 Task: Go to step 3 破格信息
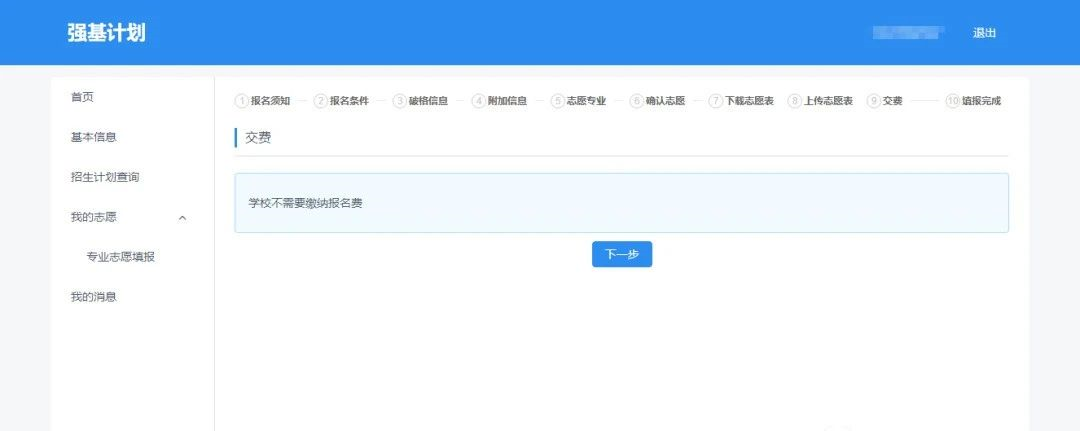(x=421, y=101)
